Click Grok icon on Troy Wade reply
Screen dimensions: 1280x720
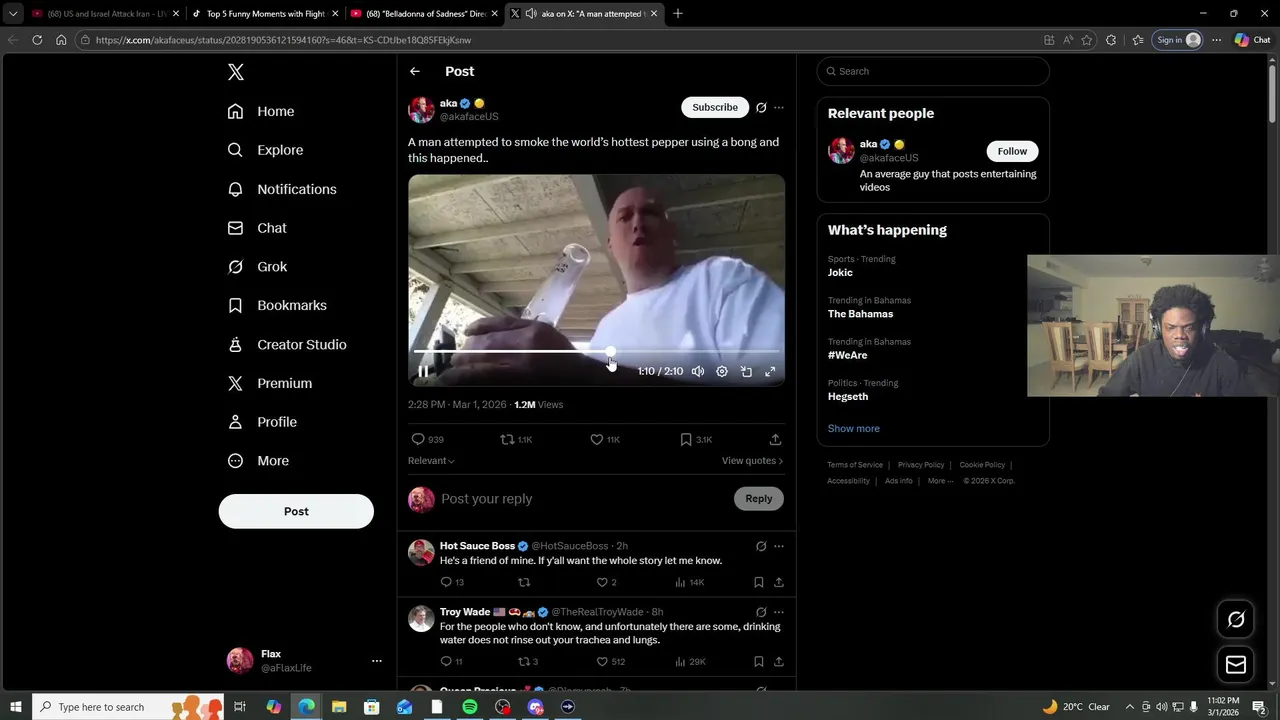pos(761,612)
